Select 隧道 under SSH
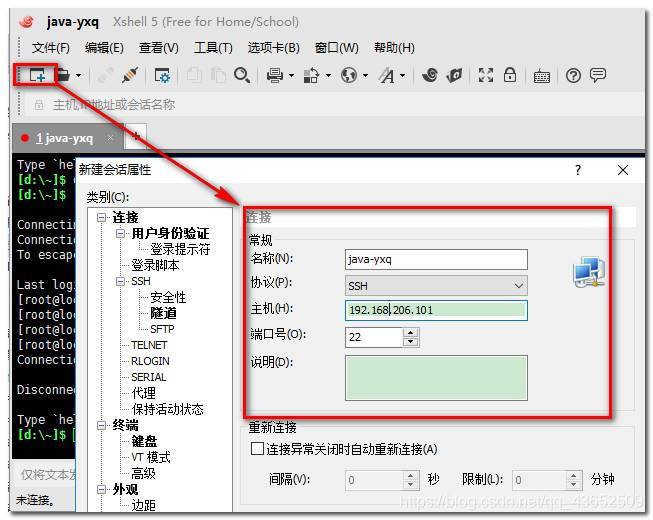Viewport: 653px width, 520px height. [x=163, y=313]
